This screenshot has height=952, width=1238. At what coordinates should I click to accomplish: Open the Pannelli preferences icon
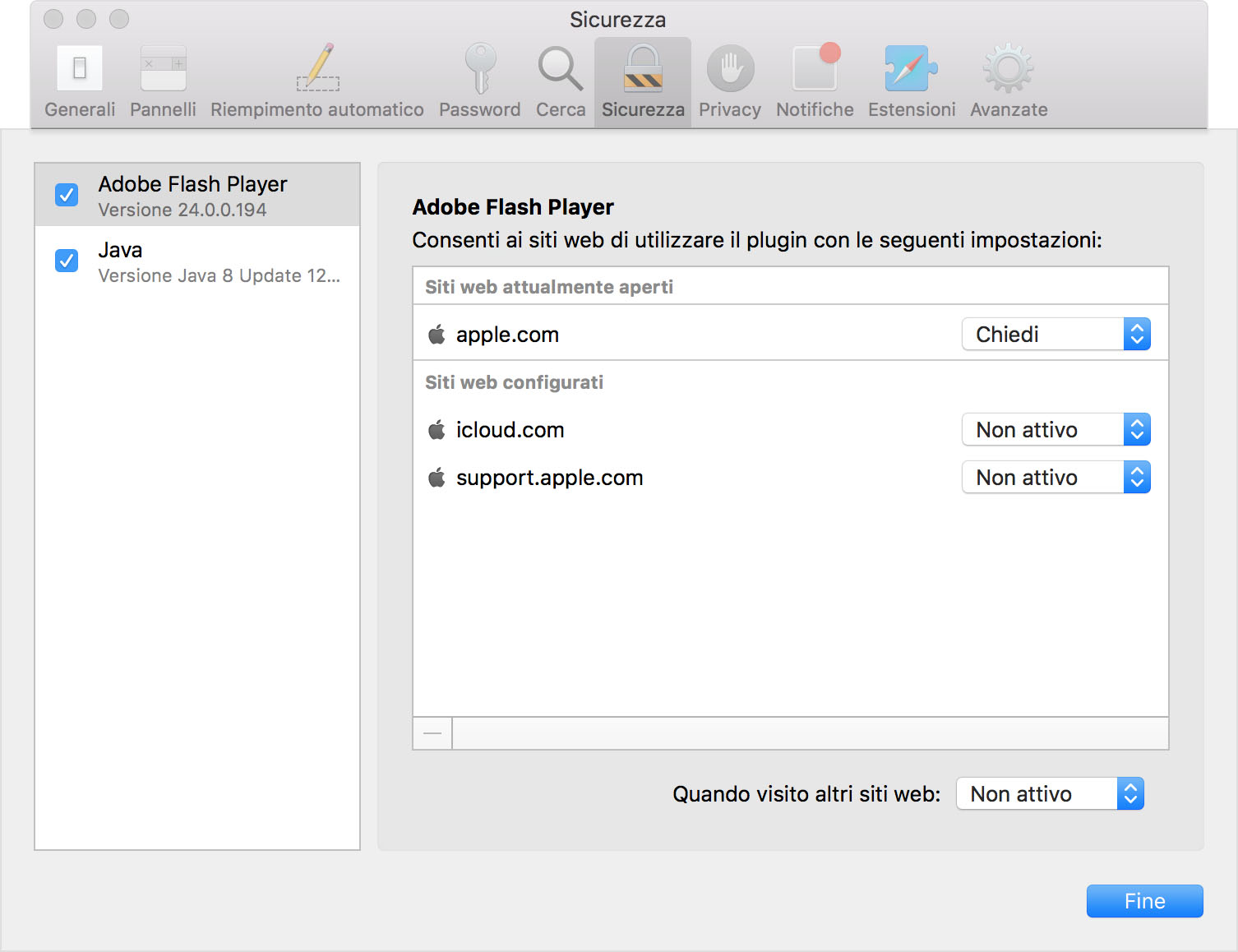(163, 67)
